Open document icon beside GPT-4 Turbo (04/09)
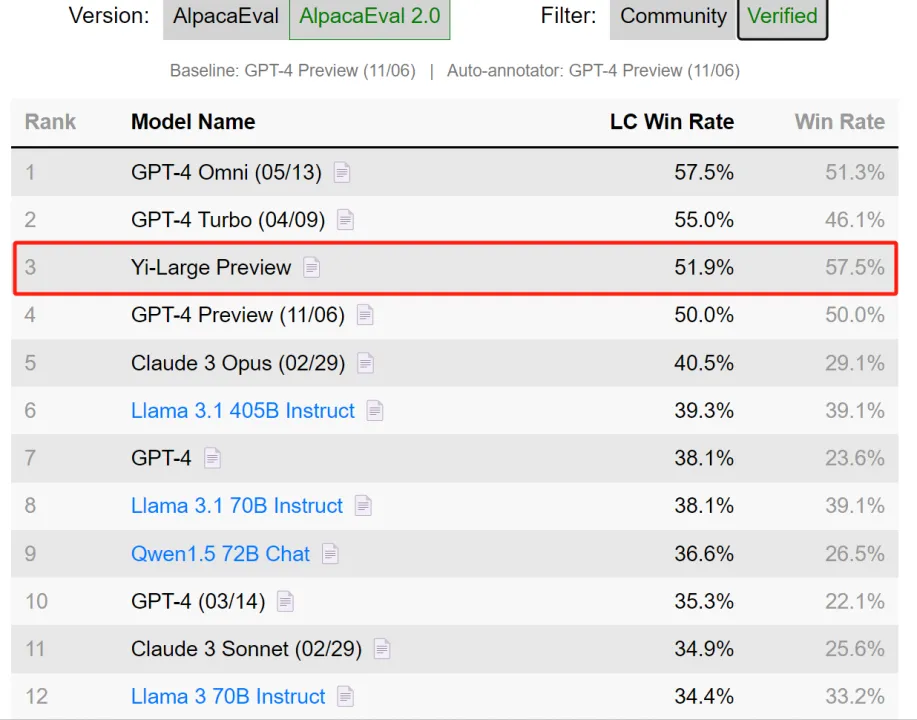Screen dimensions: 917x720 (x=345, y=220)
